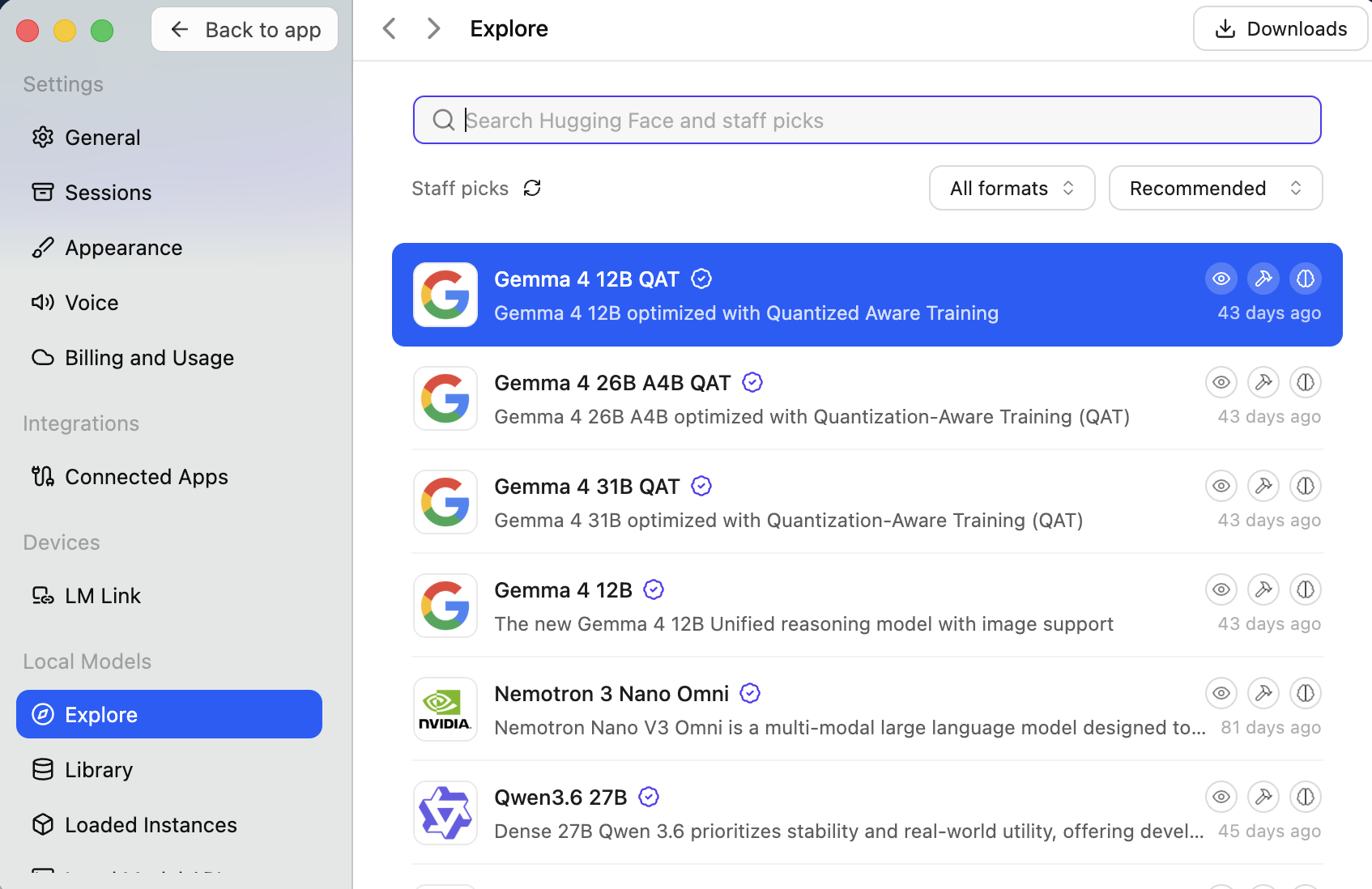The image size is (1372, 889).
Task: Open the LM Link page
Action: pos(169,596)
